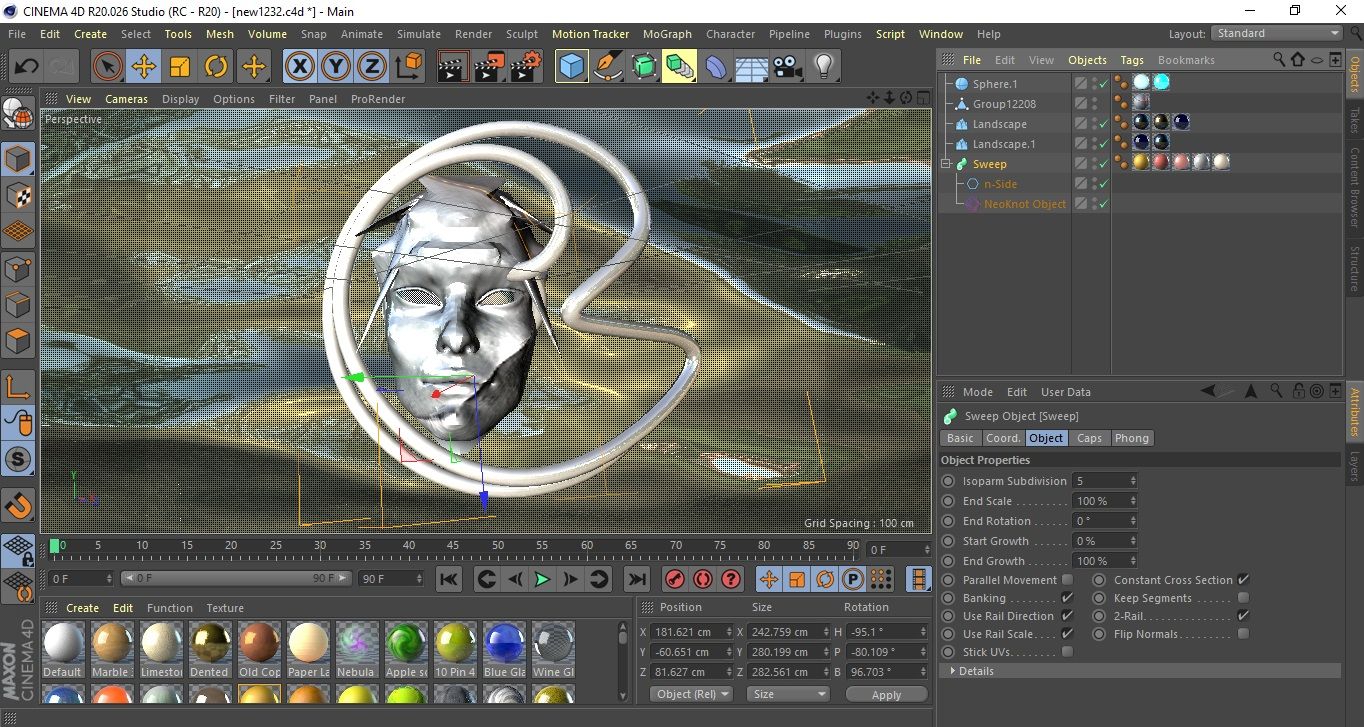
Task: Expand the Details section
Action: pyautogui.click(x=953, y=671)
